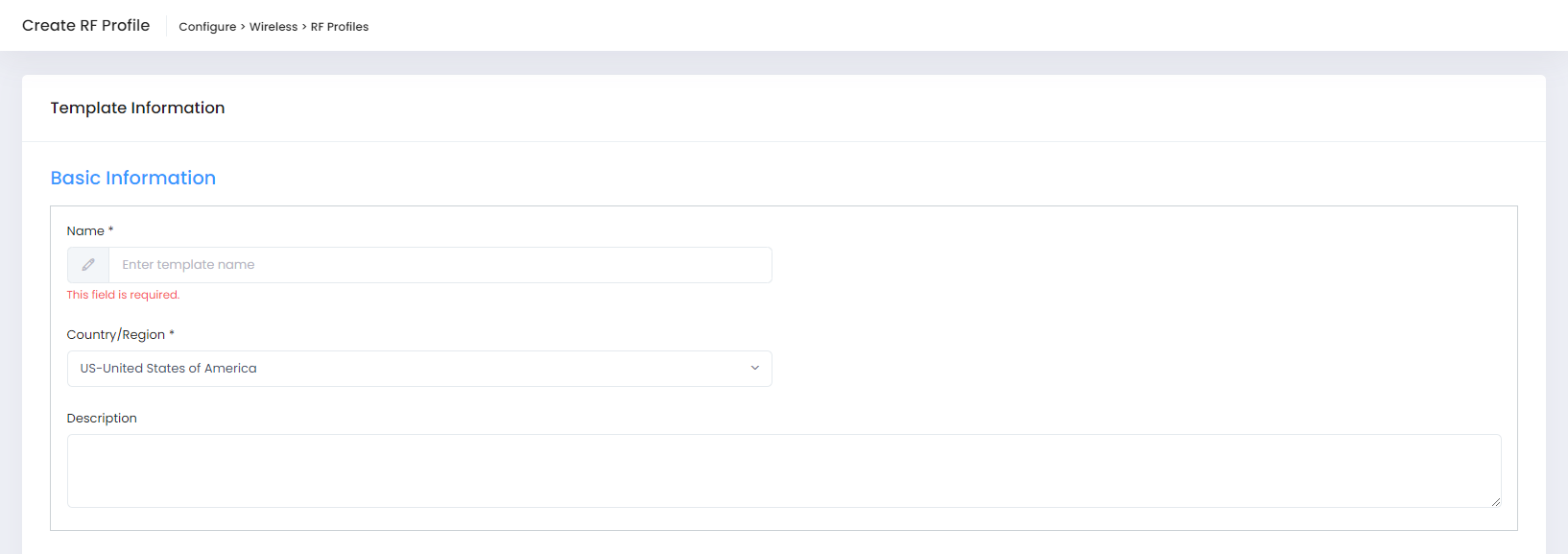Screen dimensions: 1568x554
Task: Click the required asterisk next to Name
Action: tap(111, 230)
